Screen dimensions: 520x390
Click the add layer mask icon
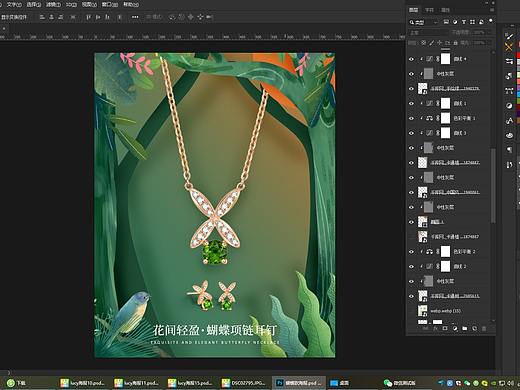445,329
